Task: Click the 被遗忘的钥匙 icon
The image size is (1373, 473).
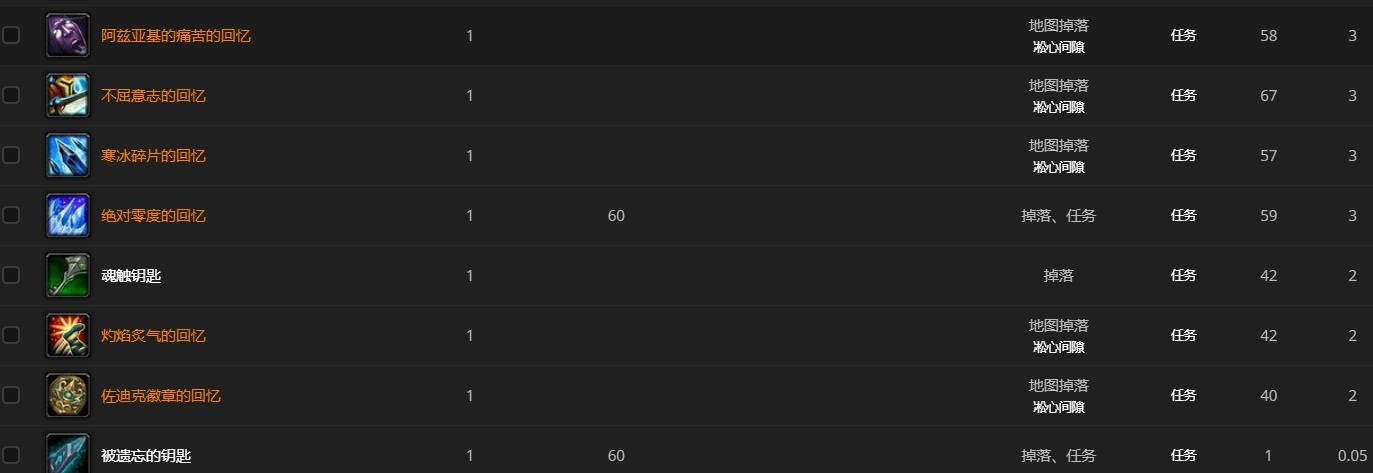Action: tap(68, 453)
